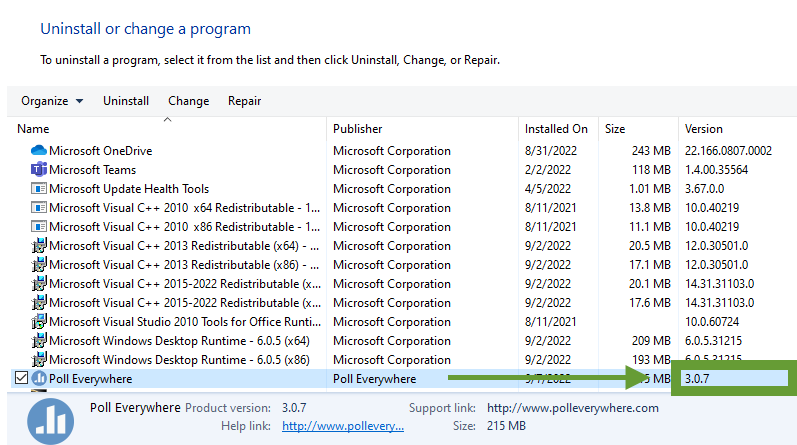
Task: Click the Visual C++ 2013 Redistributable (x64) icon
Action: pyautogui.click(x=39, y=246)
